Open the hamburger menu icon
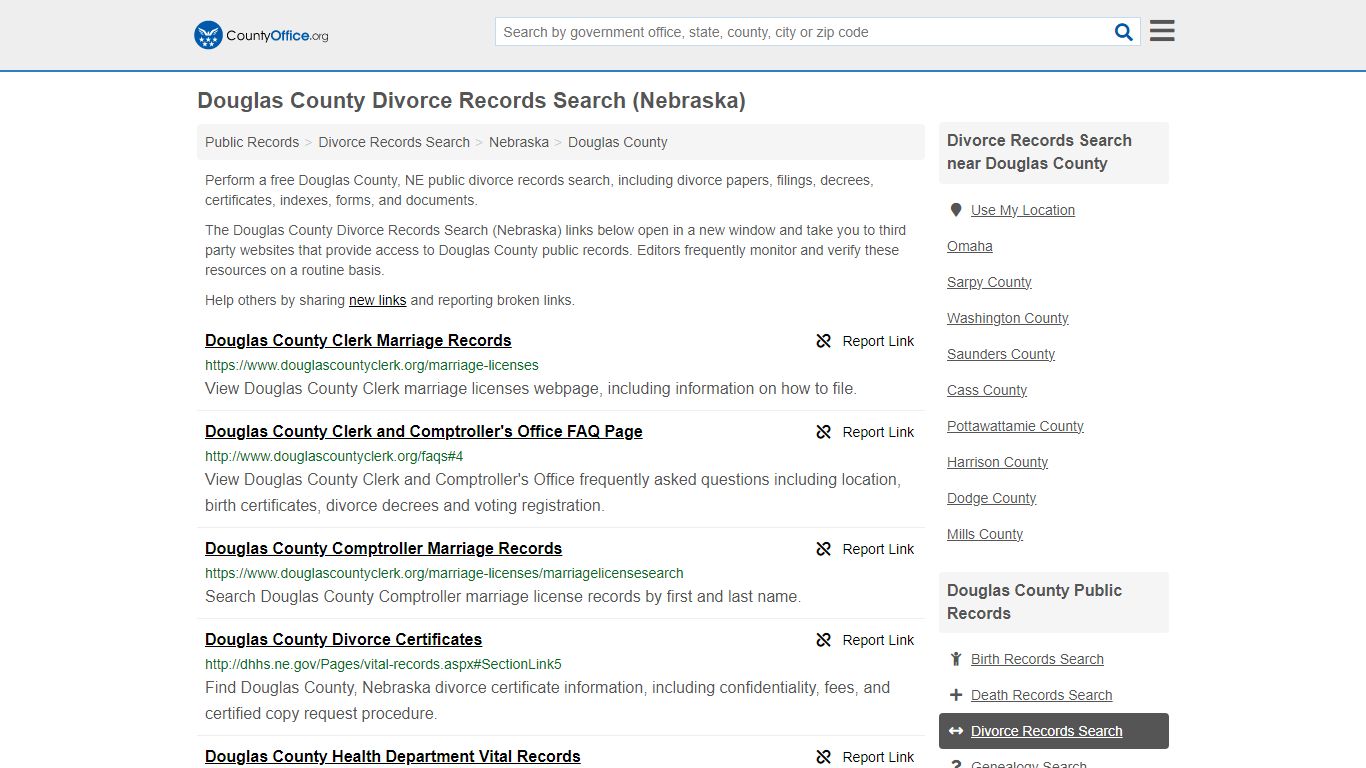This screenshot has height=768, width=1366. pyautogui.click(x=1162, y=31)
